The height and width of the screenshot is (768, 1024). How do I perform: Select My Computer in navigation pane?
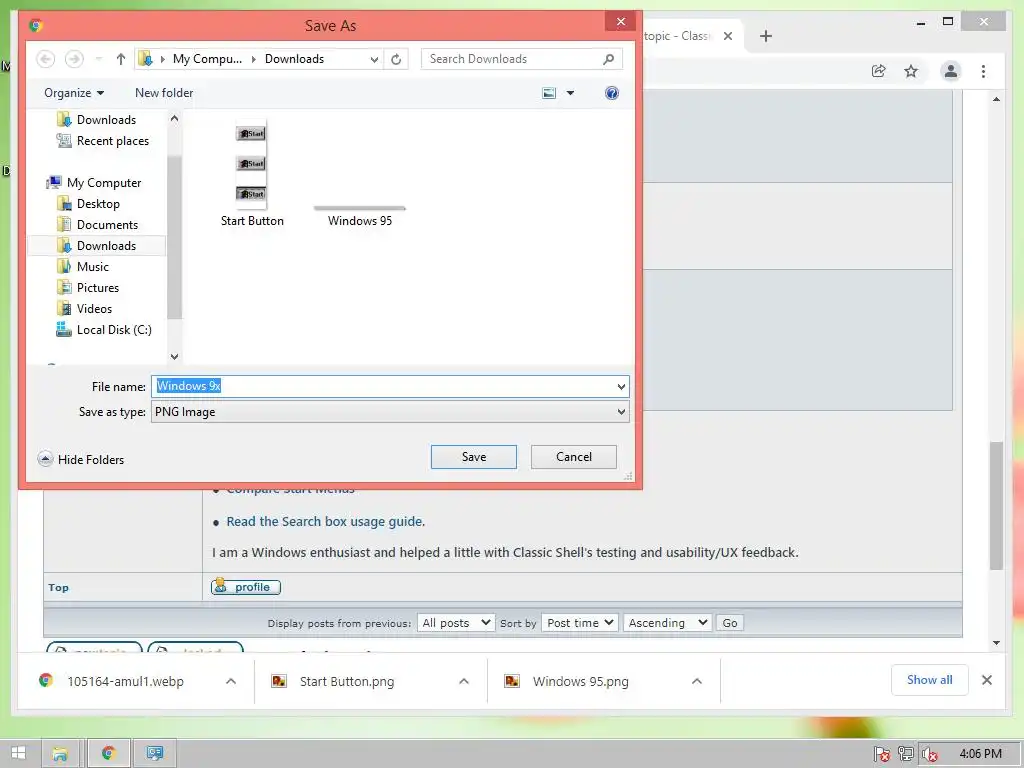click(x=94, y=183)
